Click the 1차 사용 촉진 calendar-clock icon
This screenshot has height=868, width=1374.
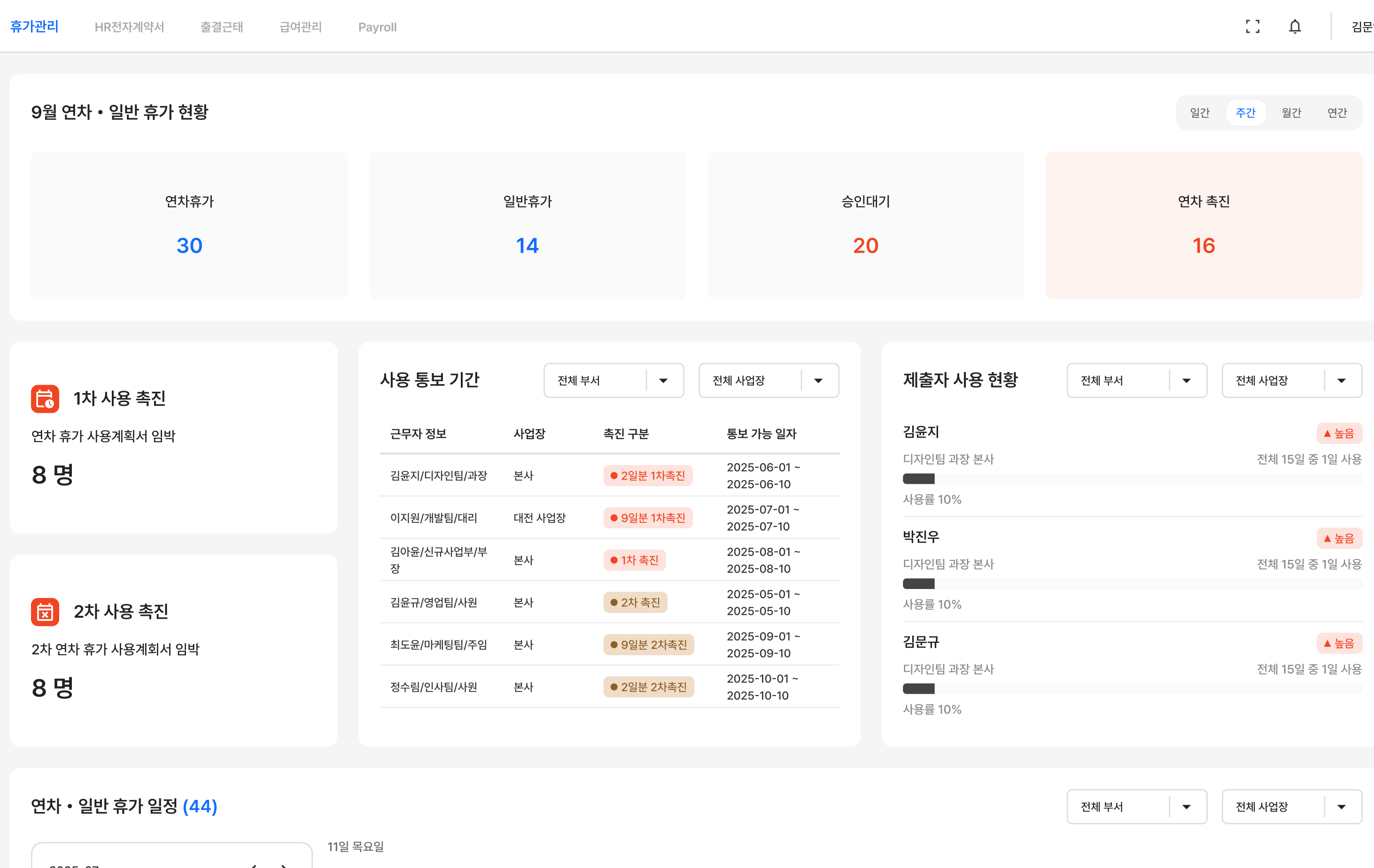coord(45,398)
